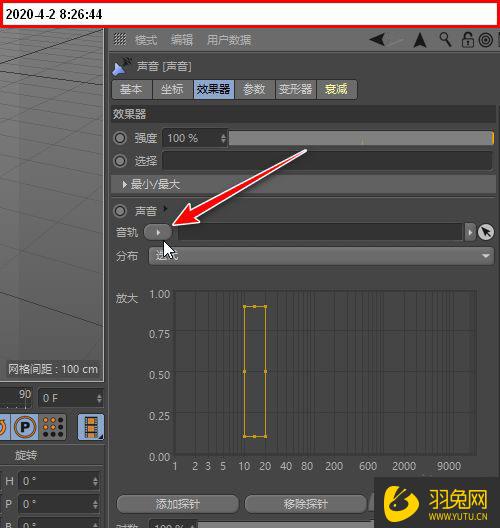The height and width of the screenshot is (528, 500).
Task: Go back with the left arrow icon
Action: tap(378, 39)
